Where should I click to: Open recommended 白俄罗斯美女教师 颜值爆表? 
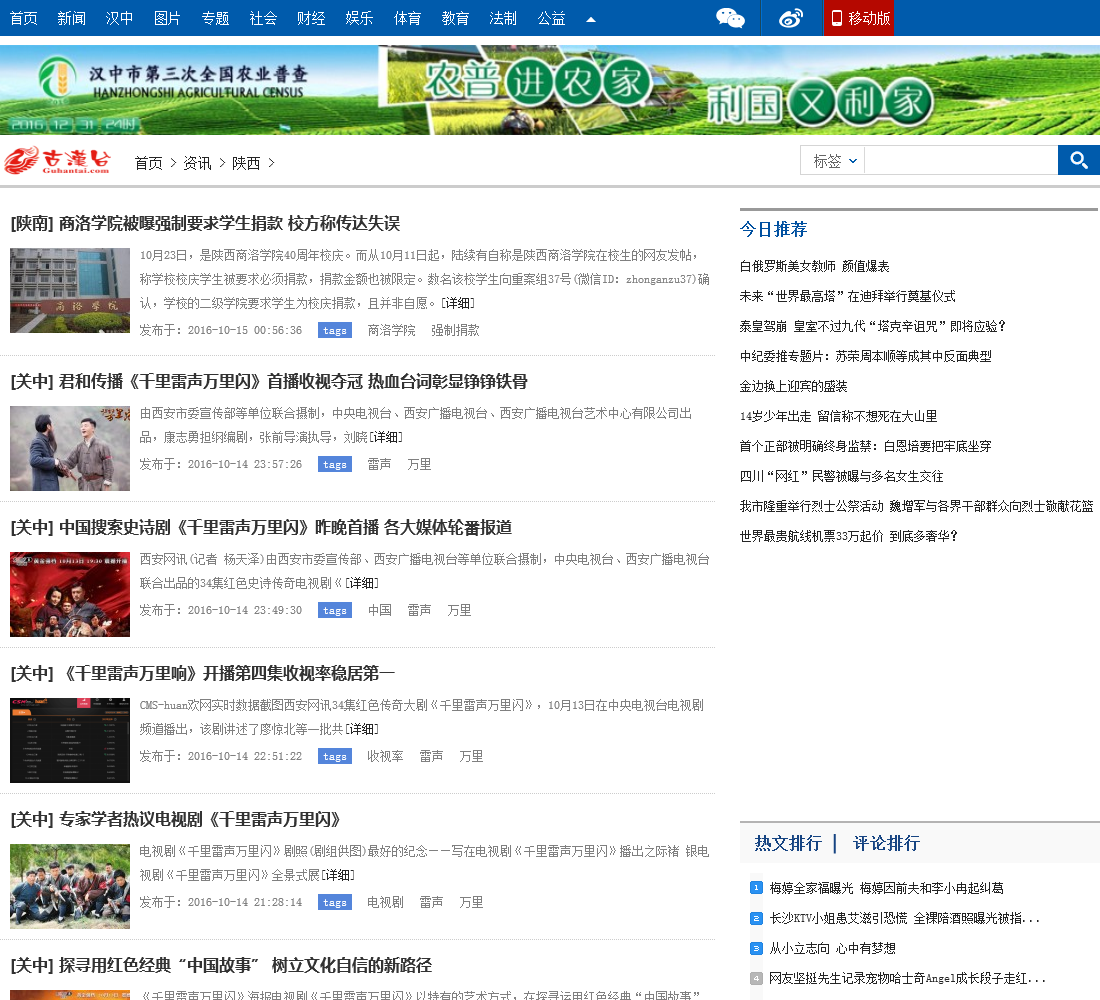pyautogui.click(x=814, y=266)
